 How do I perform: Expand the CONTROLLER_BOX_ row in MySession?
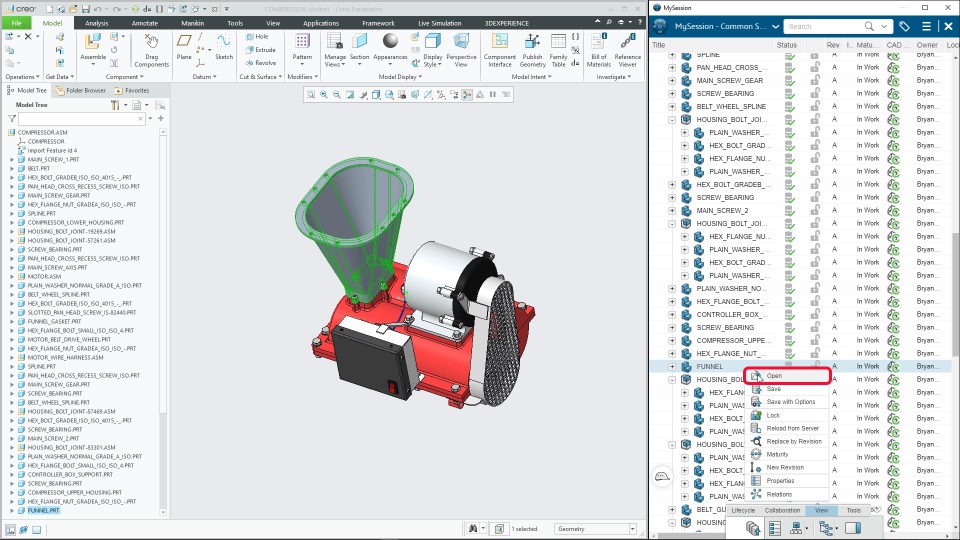[672, 315]
